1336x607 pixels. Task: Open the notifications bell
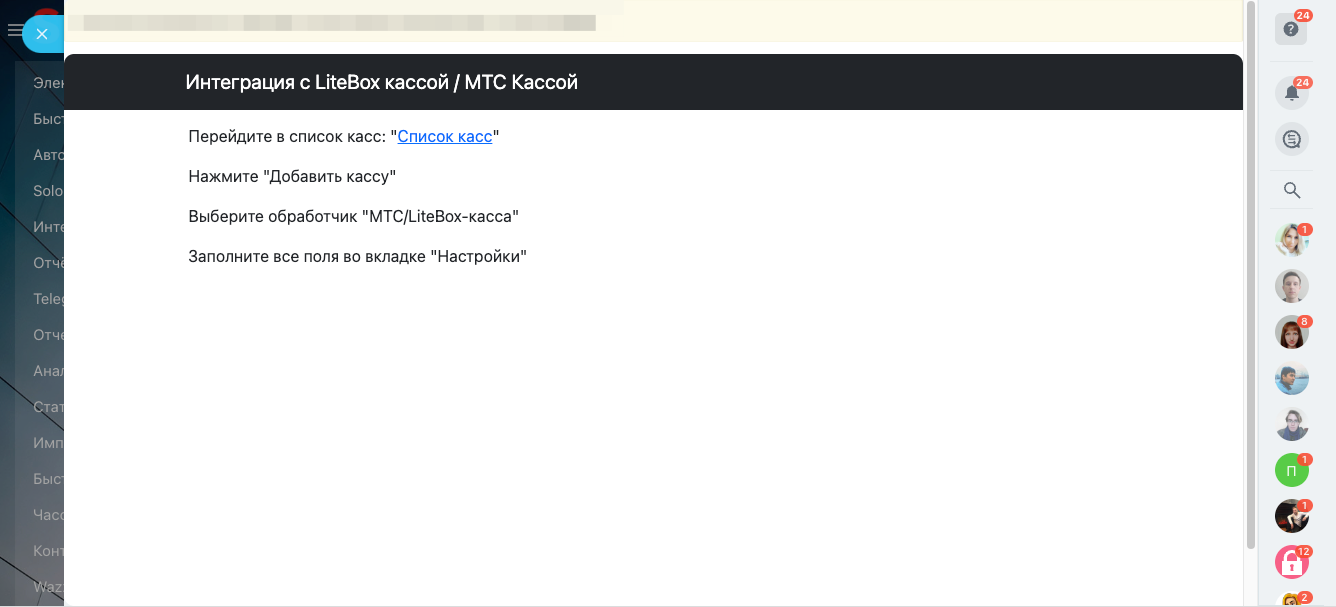[x=1291, y=93]
